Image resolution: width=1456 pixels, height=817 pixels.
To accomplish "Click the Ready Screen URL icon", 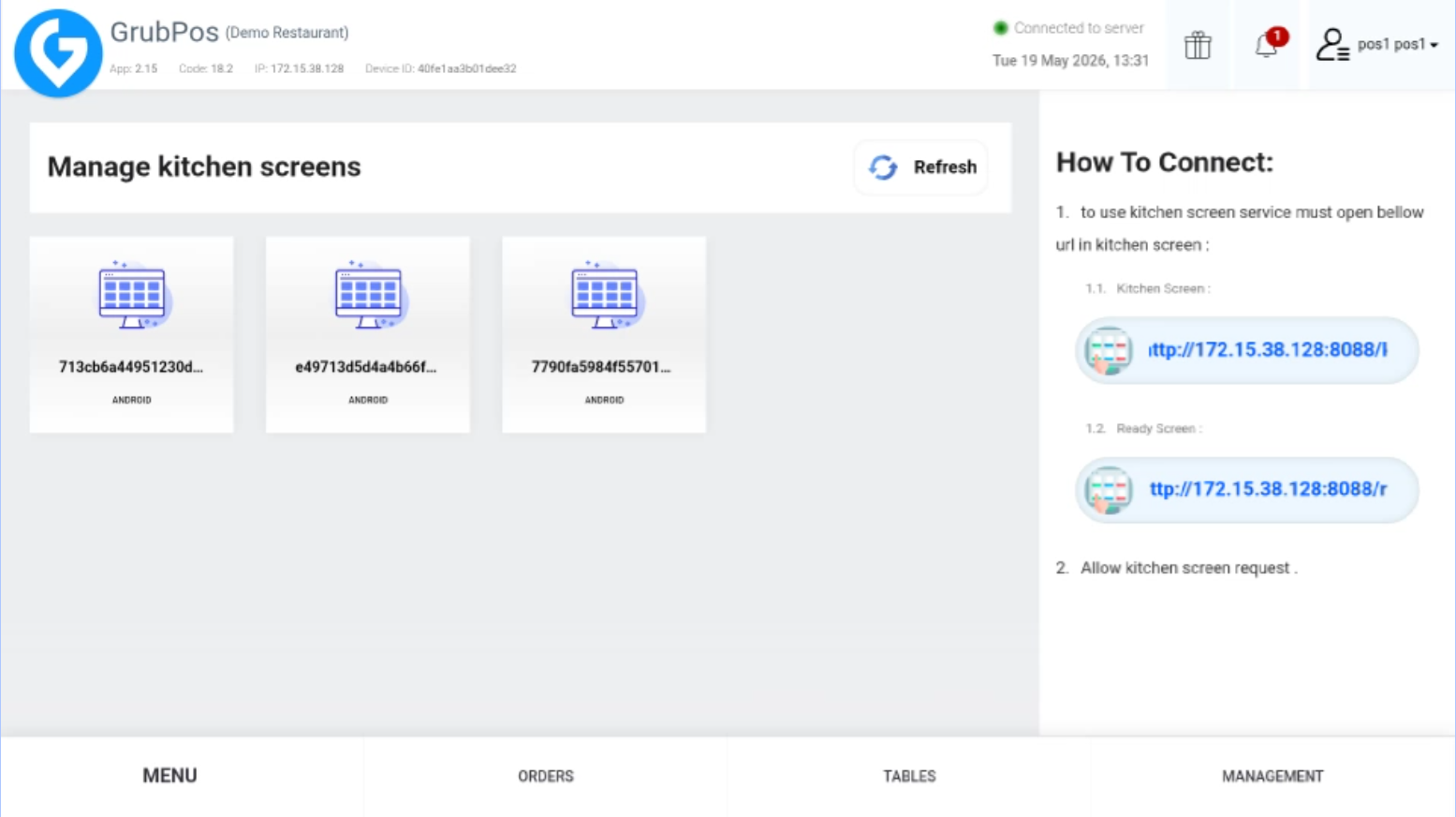I will (x=1109, y=489).
